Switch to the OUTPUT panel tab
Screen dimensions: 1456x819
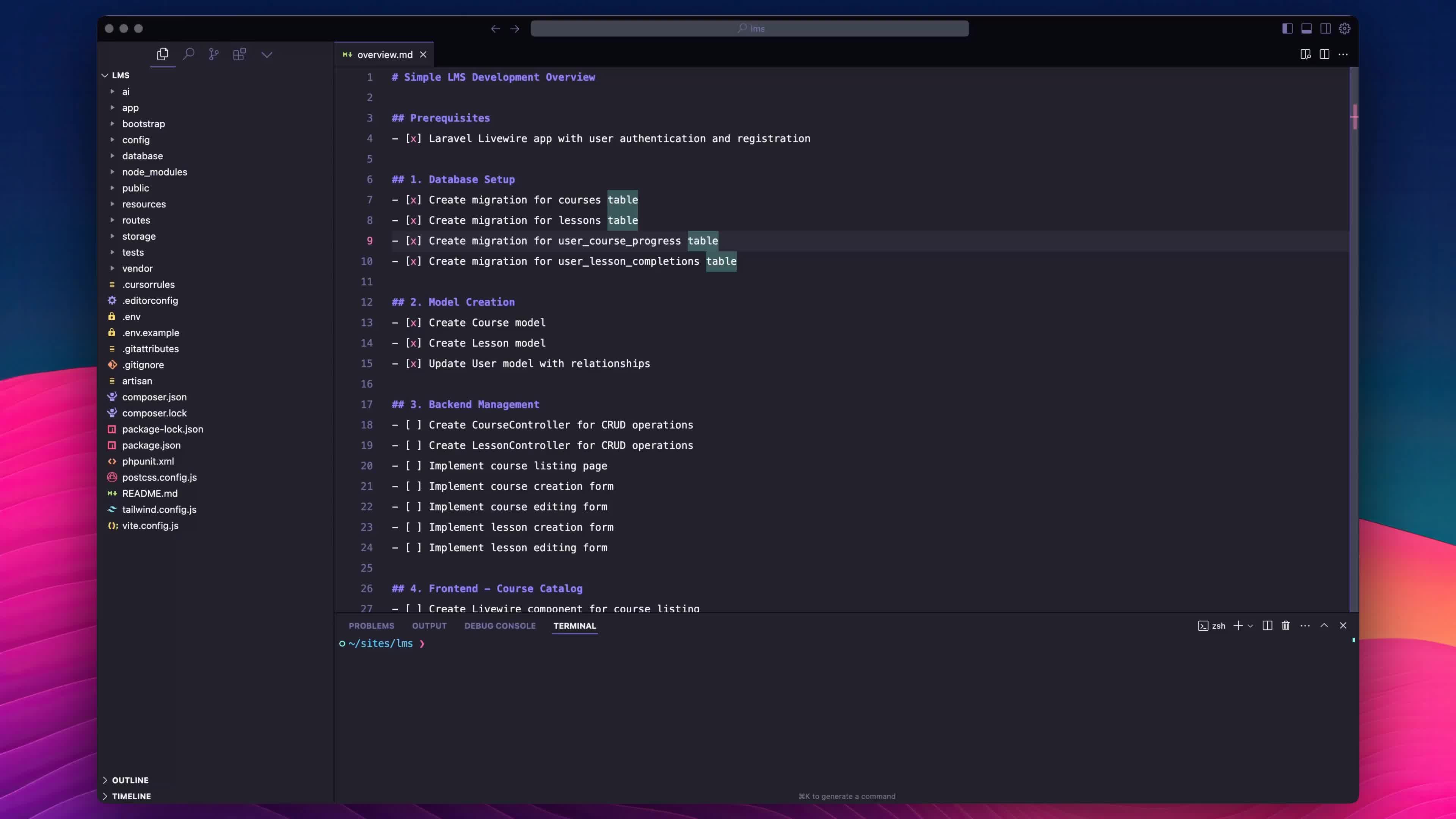click(429, 626)
